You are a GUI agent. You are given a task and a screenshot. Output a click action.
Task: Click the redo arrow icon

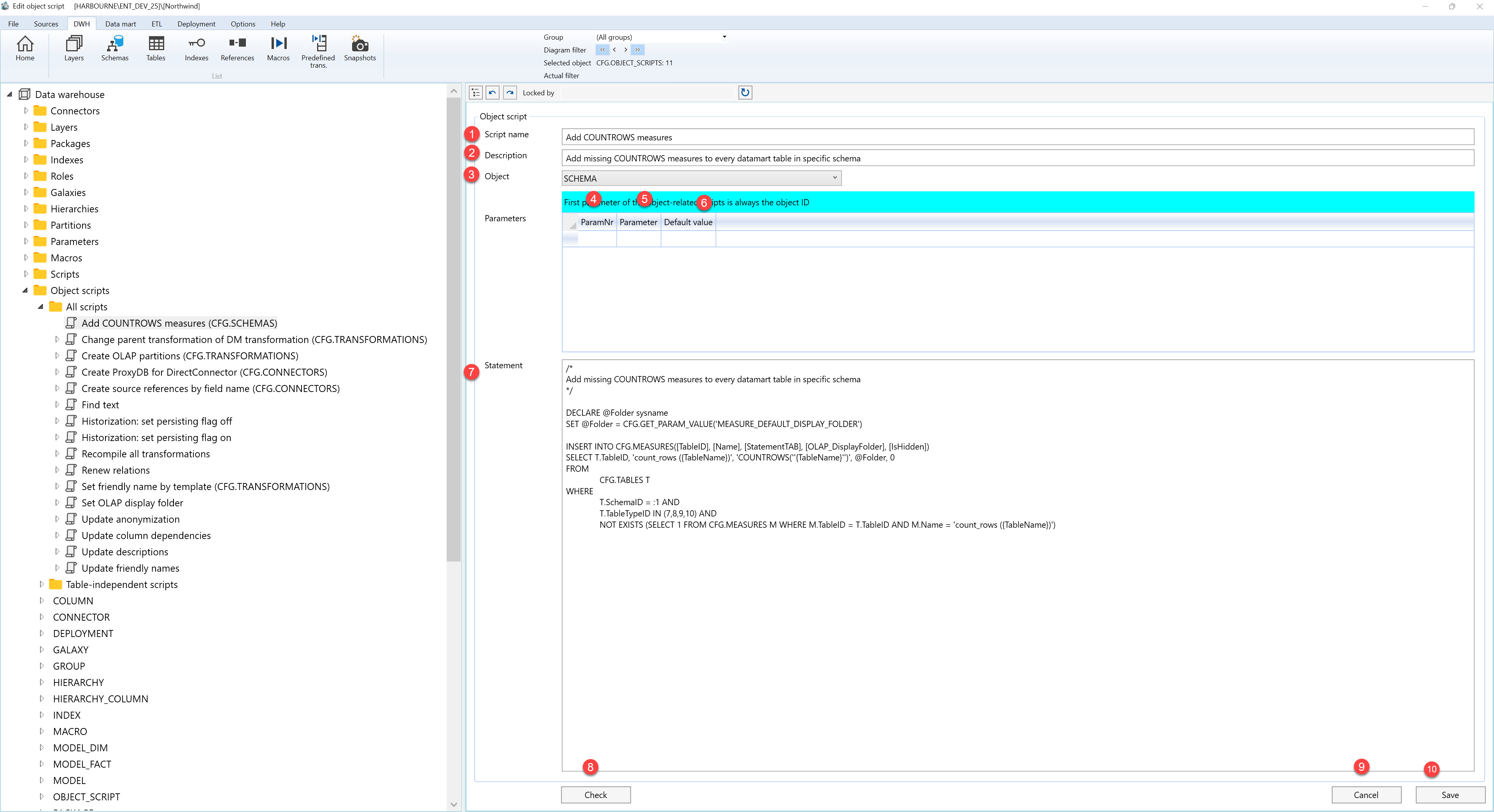(x=510, y=93)
